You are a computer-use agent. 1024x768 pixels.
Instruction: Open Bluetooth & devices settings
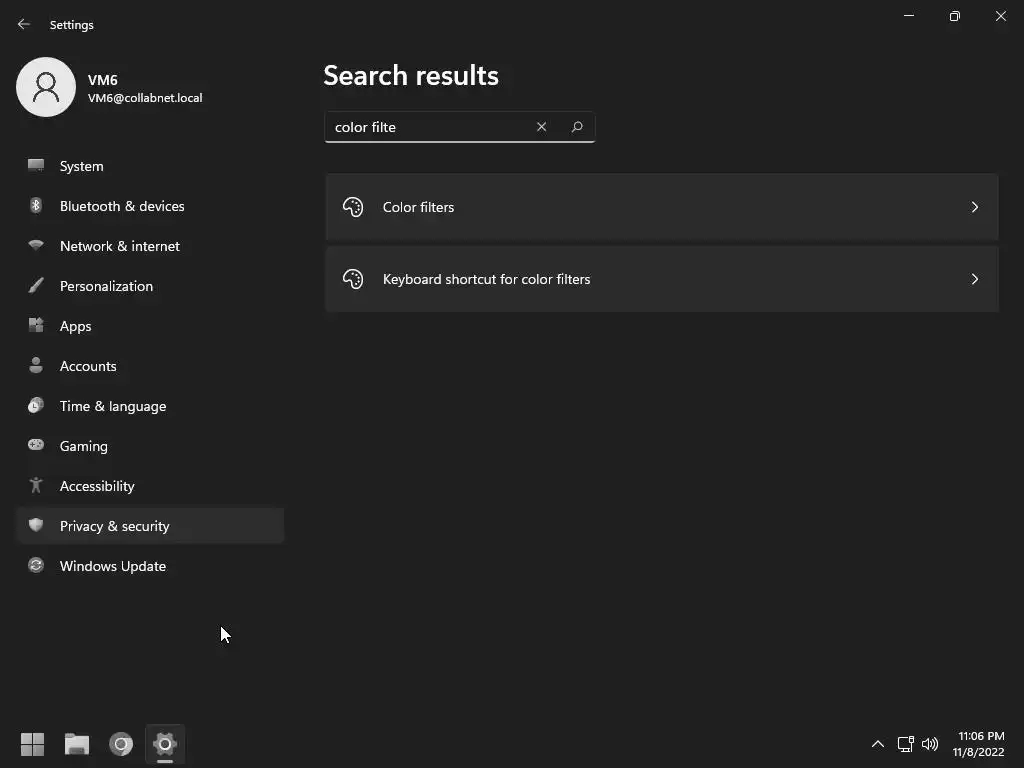point(122,206)
